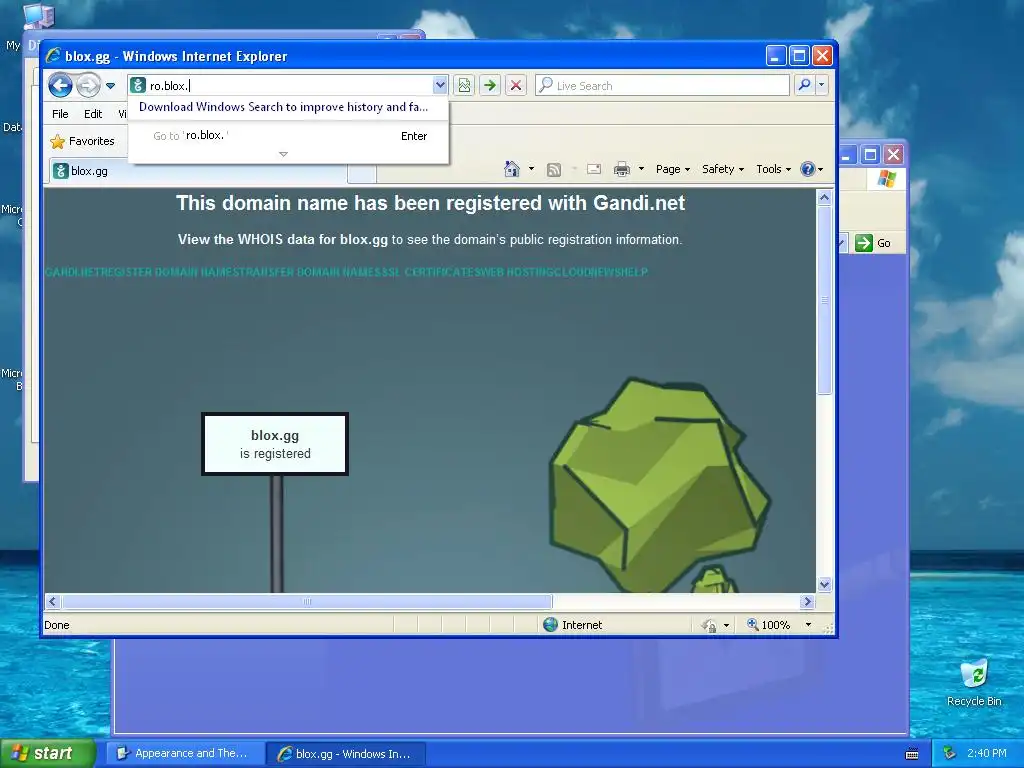Maximize the background Appearance window
1024x768 pixels.
[870, 155]
